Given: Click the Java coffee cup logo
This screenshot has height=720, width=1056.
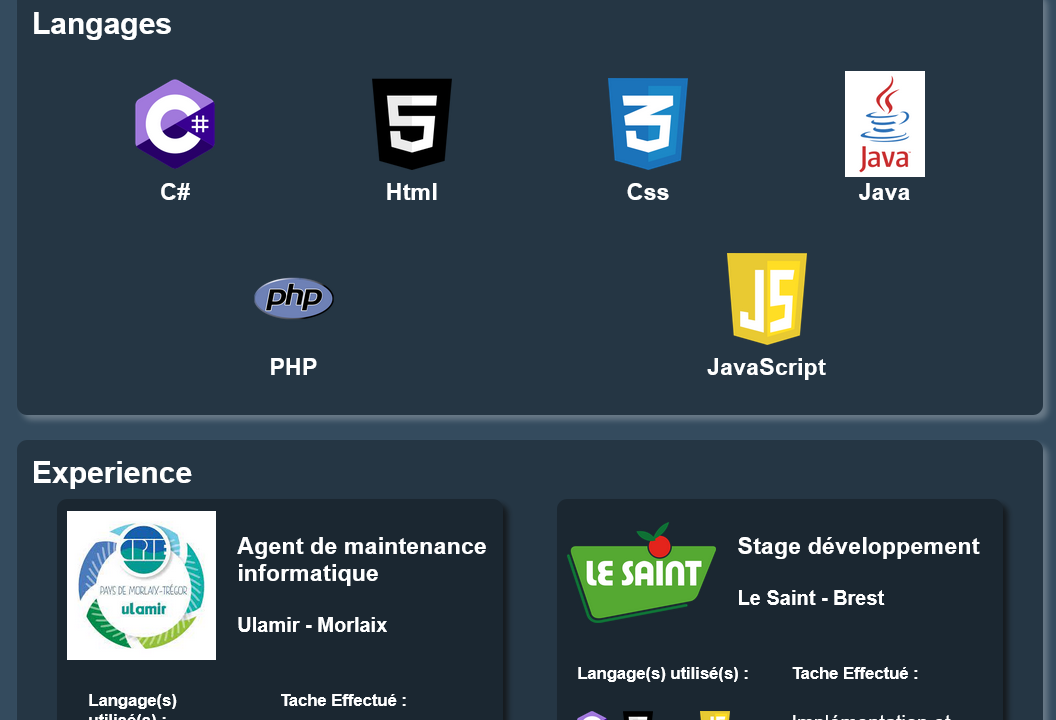Looking at the screenshot, I should point(884,124).
